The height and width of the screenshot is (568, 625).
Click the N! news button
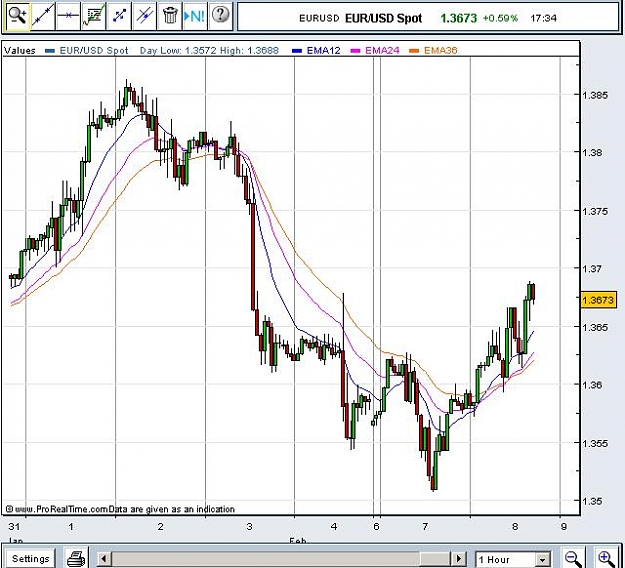(195, 16)
